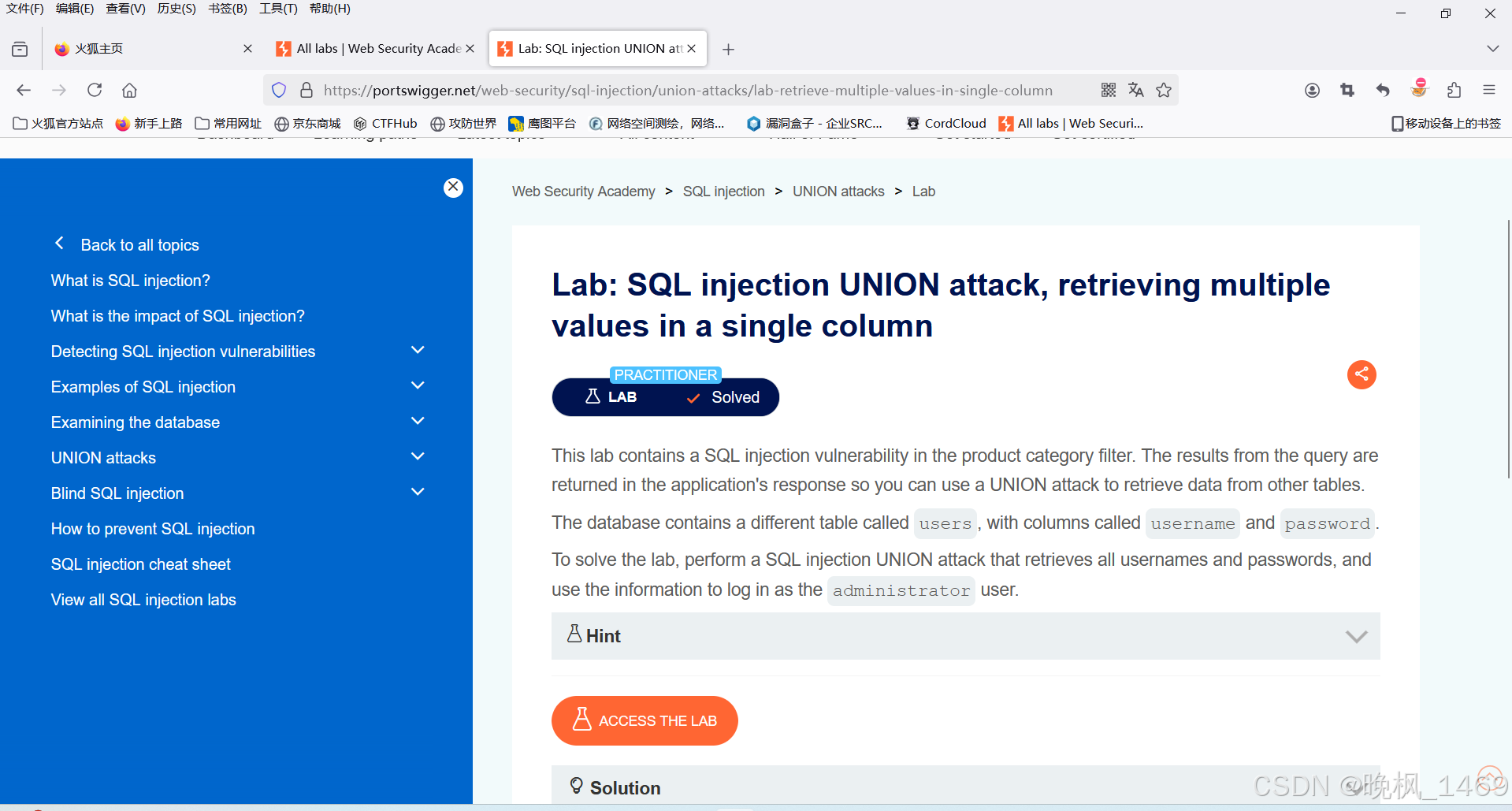This screenshot has height=811, width=1512.
Task: Click the ACCESS THE LAB button
Action: [x=645, y=720]
